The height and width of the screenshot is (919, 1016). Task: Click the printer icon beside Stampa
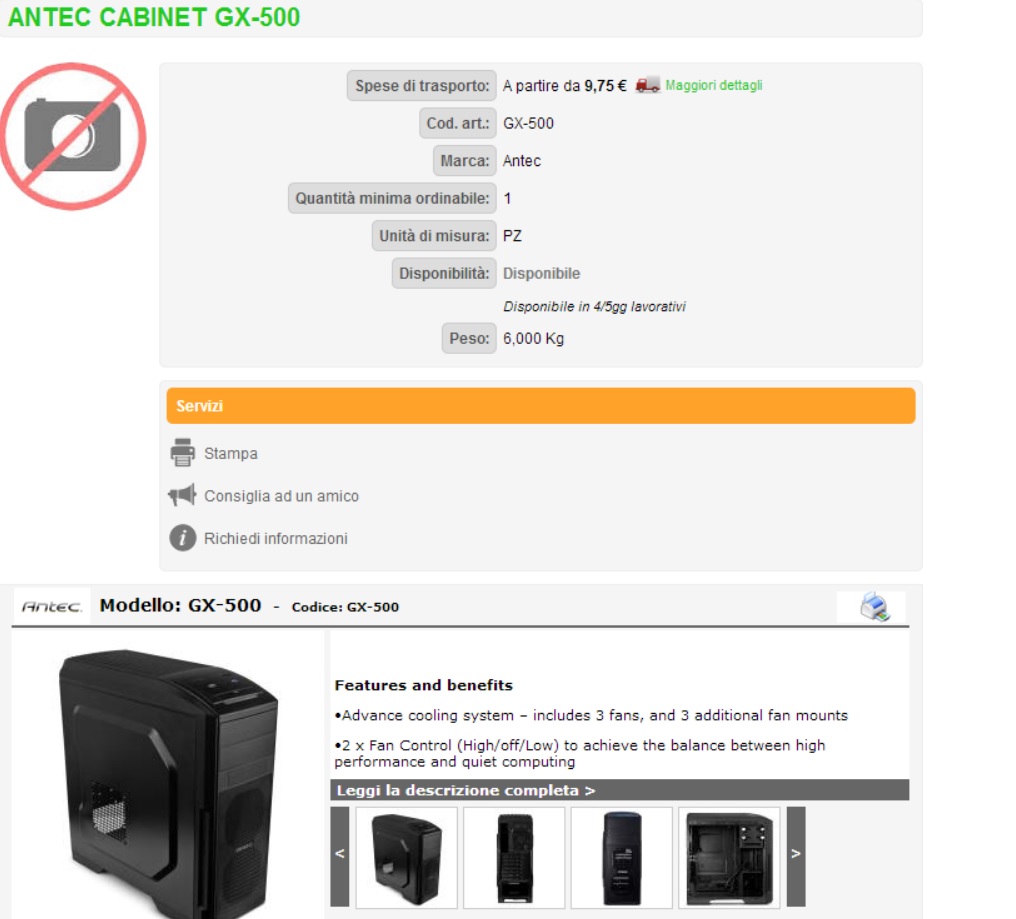(183, 452)
